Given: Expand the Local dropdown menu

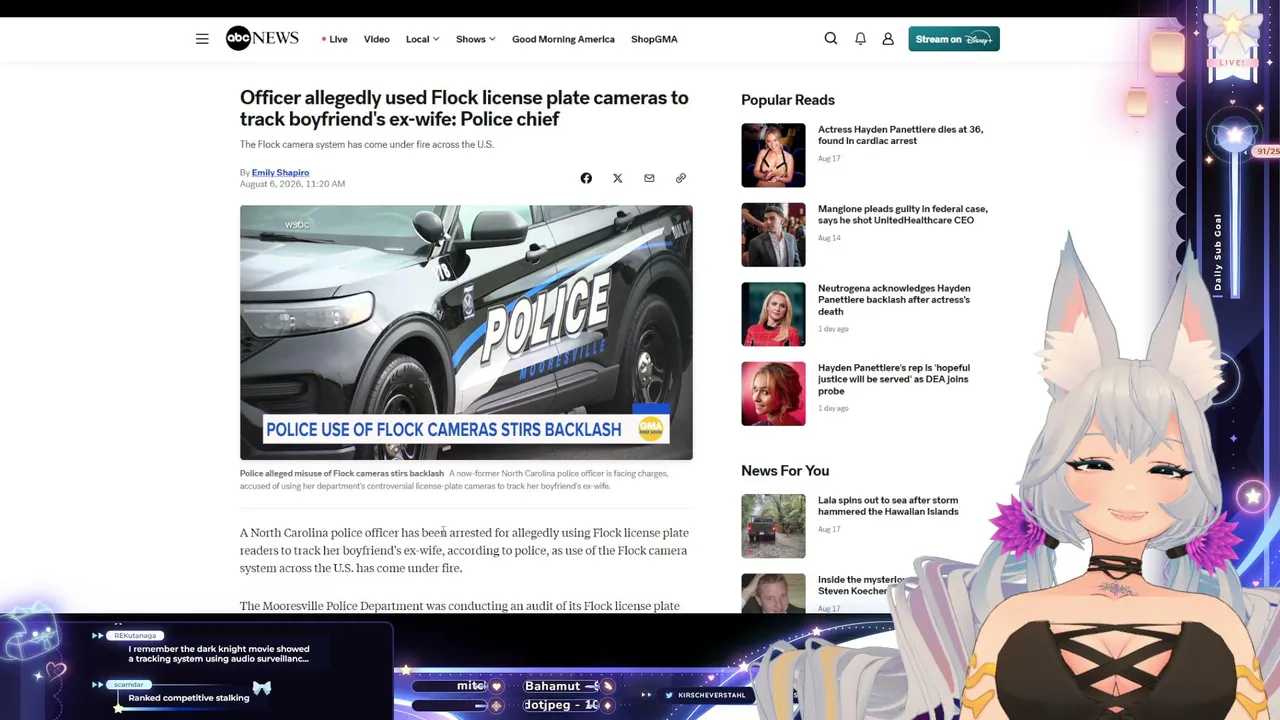Looking at the screenshot, I should pyautogui.click(x=422, y=39).
